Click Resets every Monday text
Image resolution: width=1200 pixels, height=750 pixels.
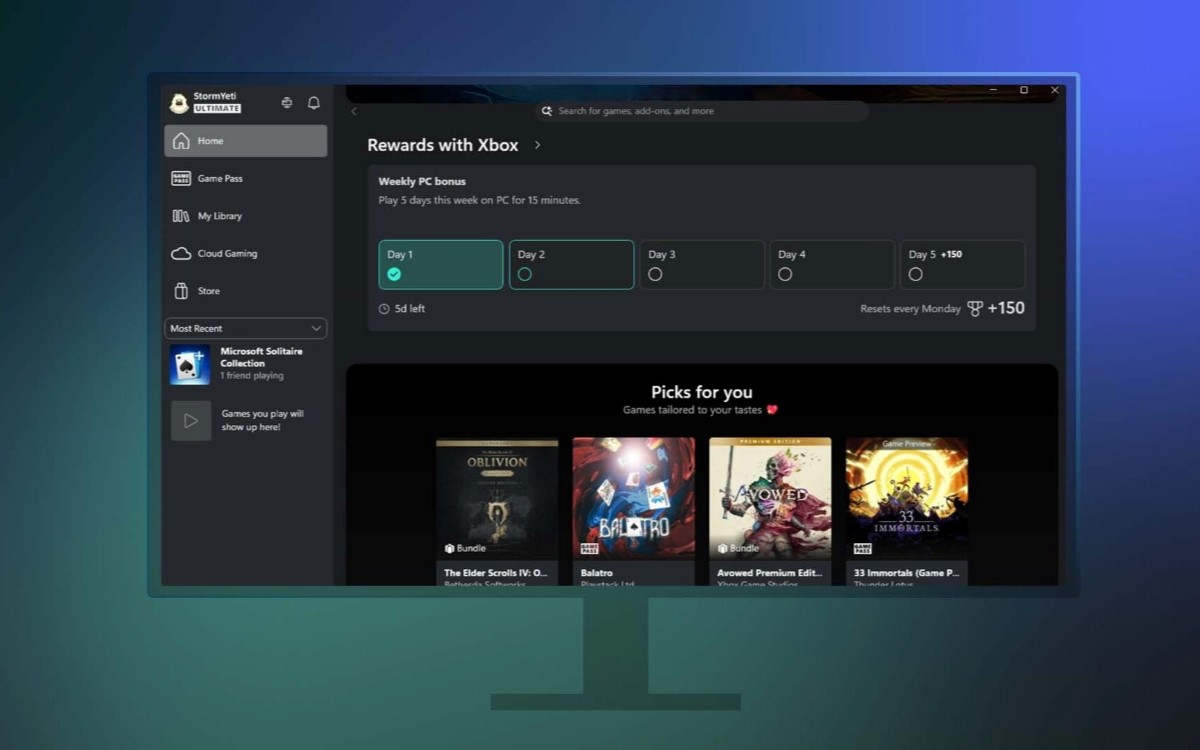click(910, 309)
